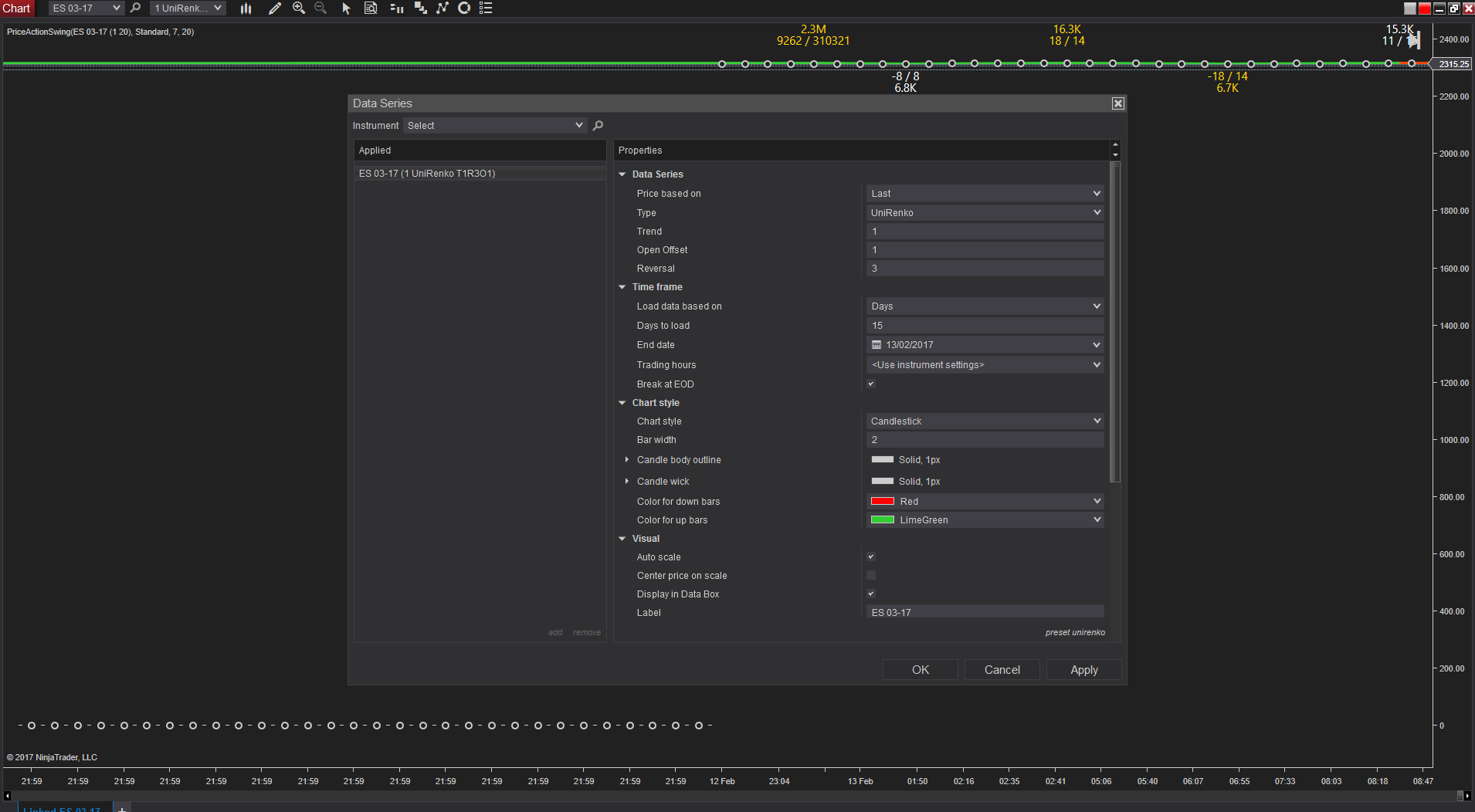Open the Data Series bars icon
The image size is (1475, 812).
point(246,8)
